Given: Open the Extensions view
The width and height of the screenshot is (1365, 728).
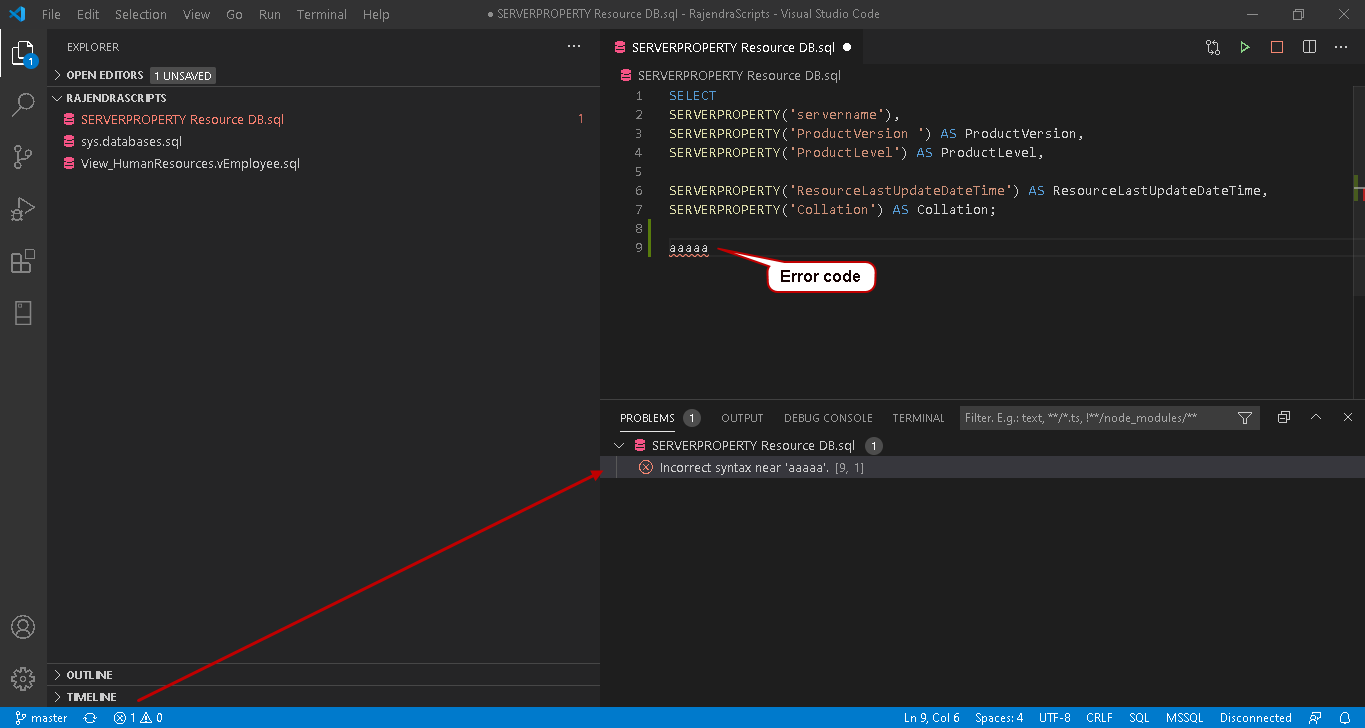Looking at the screenshot, I should (x=23, y=261).
